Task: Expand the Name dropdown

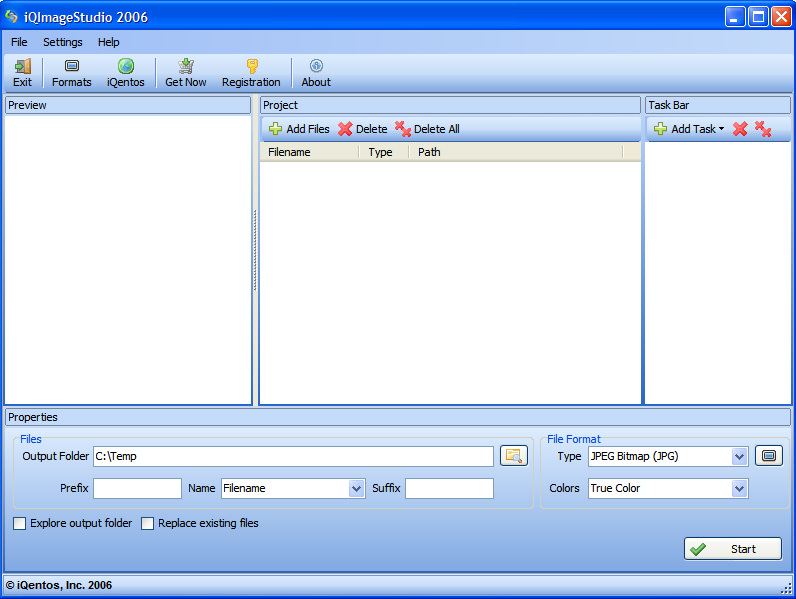Action: pyautogui.click(x=356, y=488)
